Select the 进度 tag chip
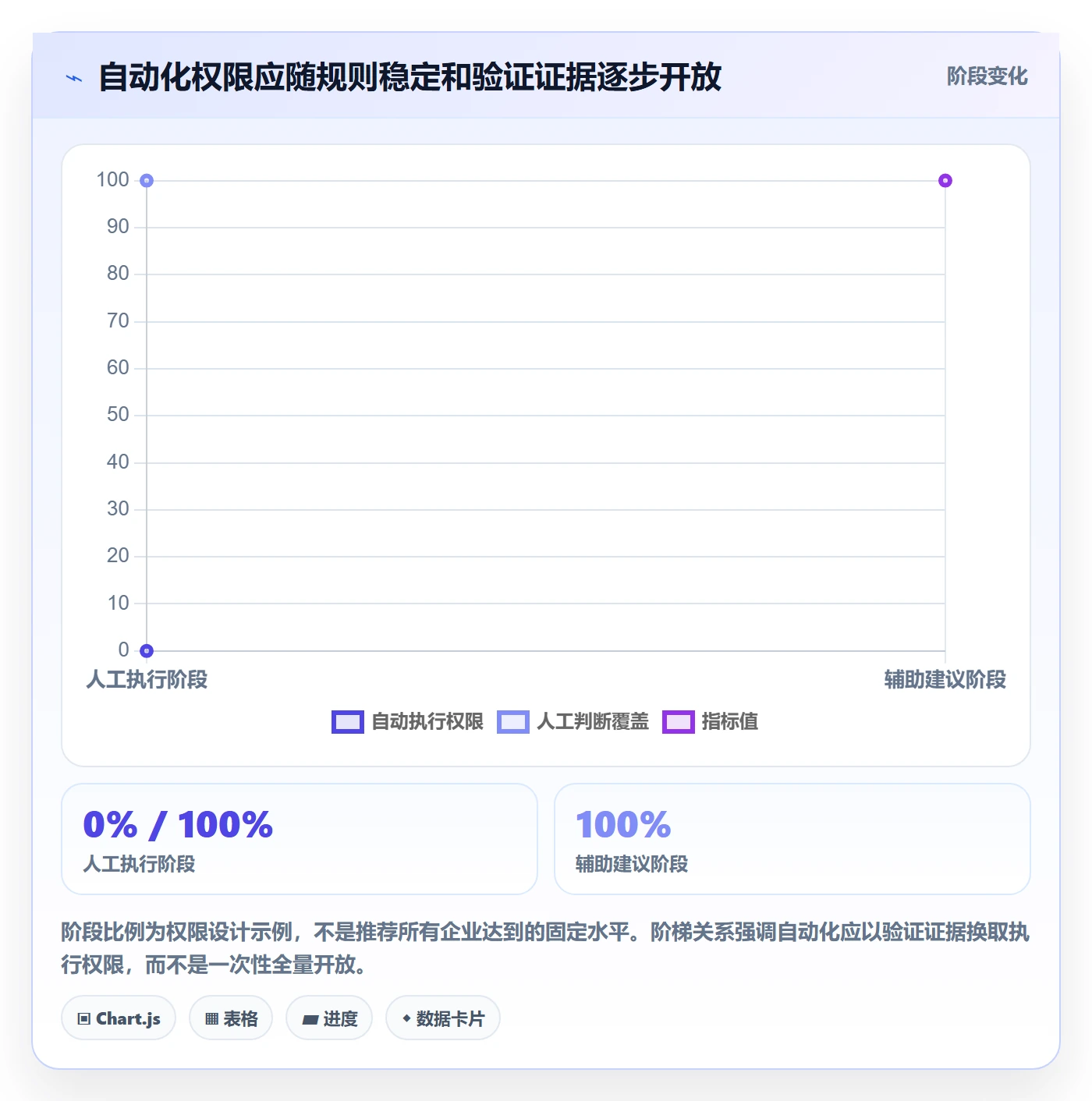 (329, 1018)
